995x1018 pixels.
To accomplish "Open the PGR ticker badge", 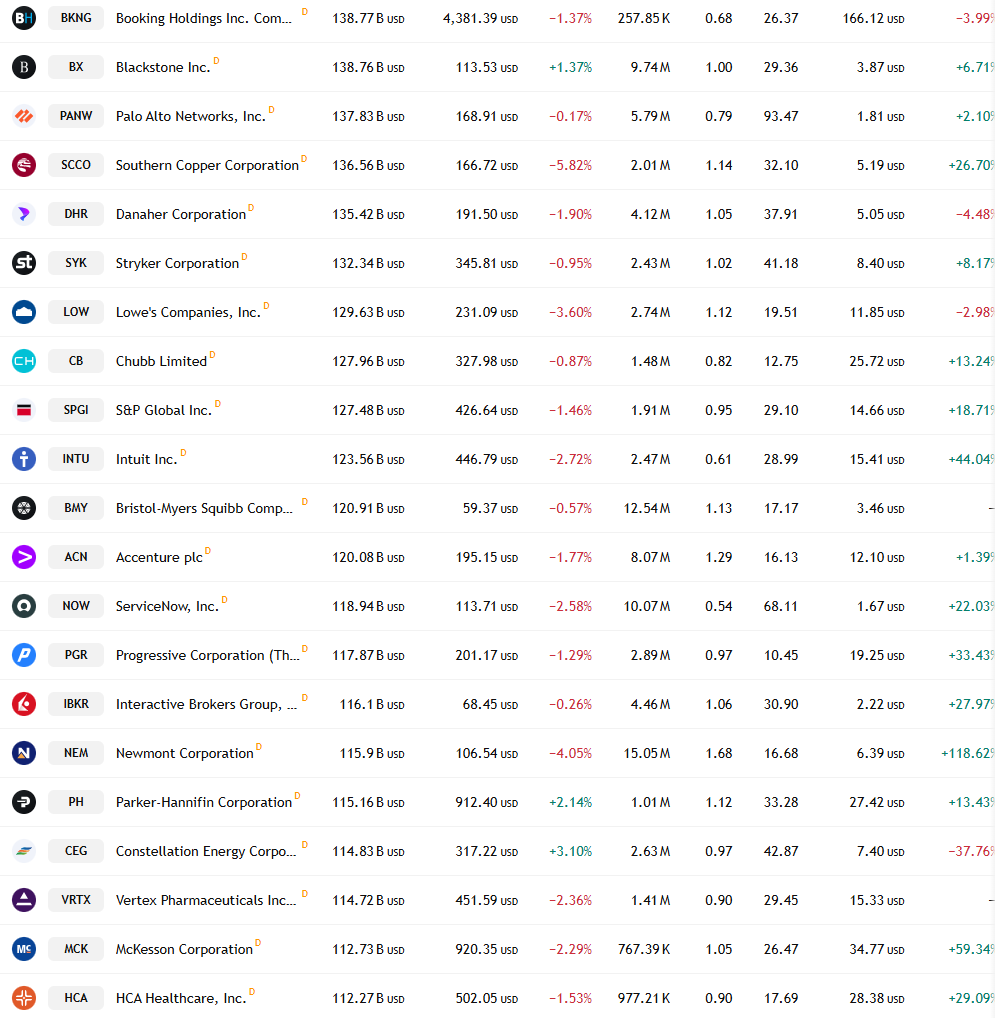I will 76,655.
